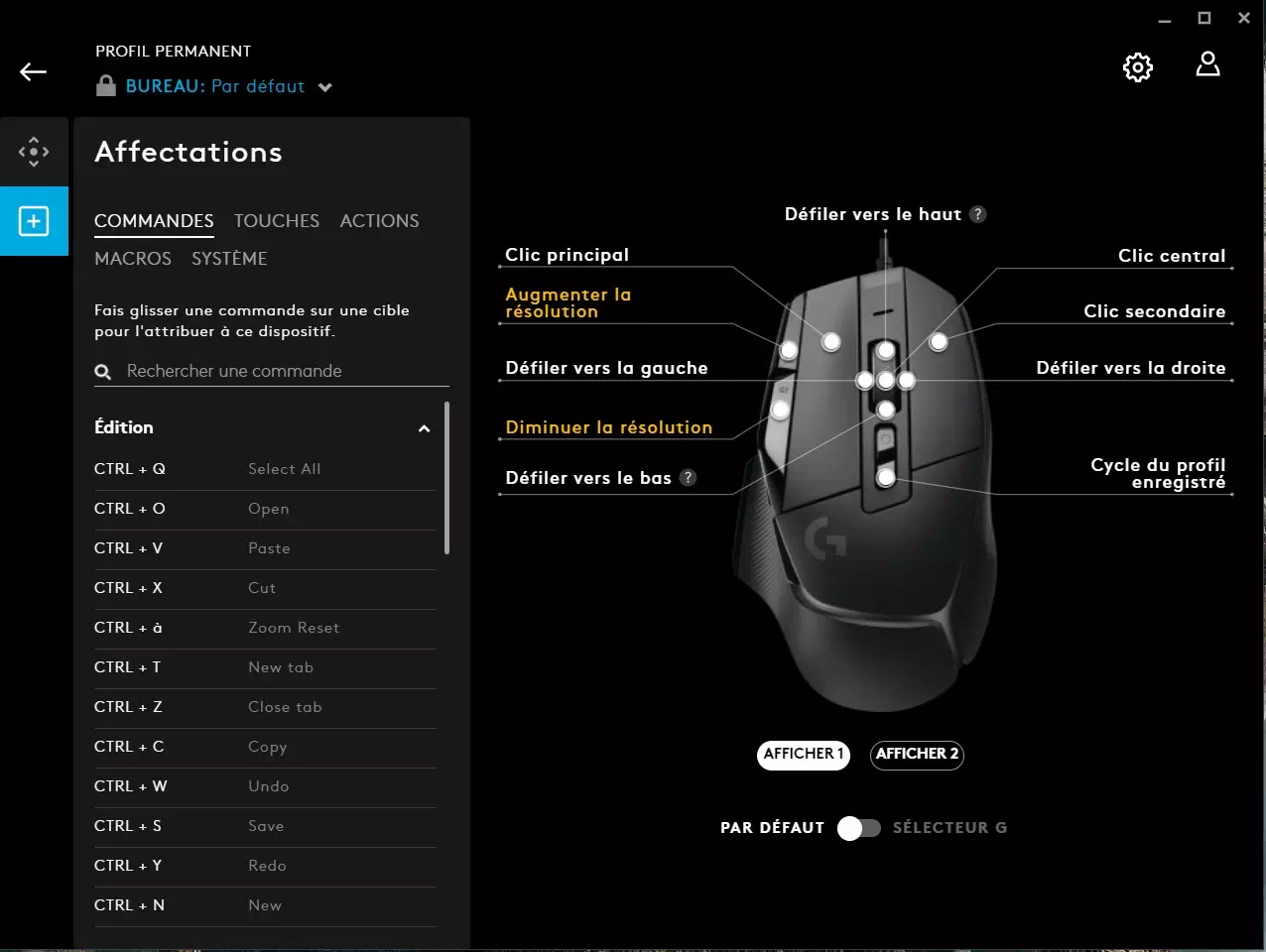Open the settings gear icon

pos(1137,67)
